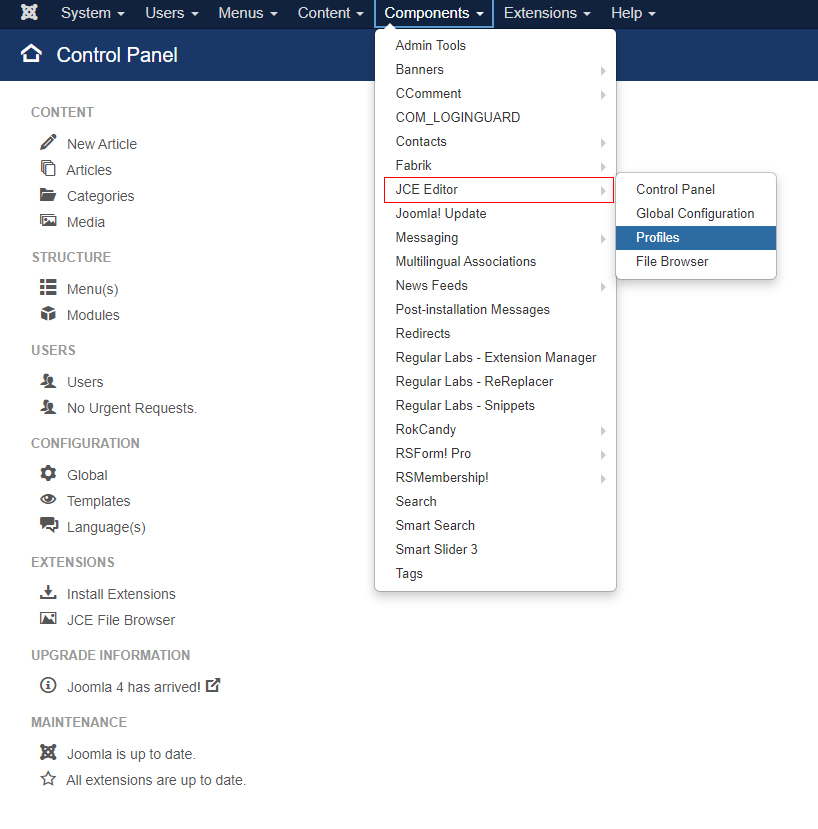Viewport: 818px width, 829px height.
Task: Open Regular Labs - Extension Manager
Action: click(x=495, y=358)
